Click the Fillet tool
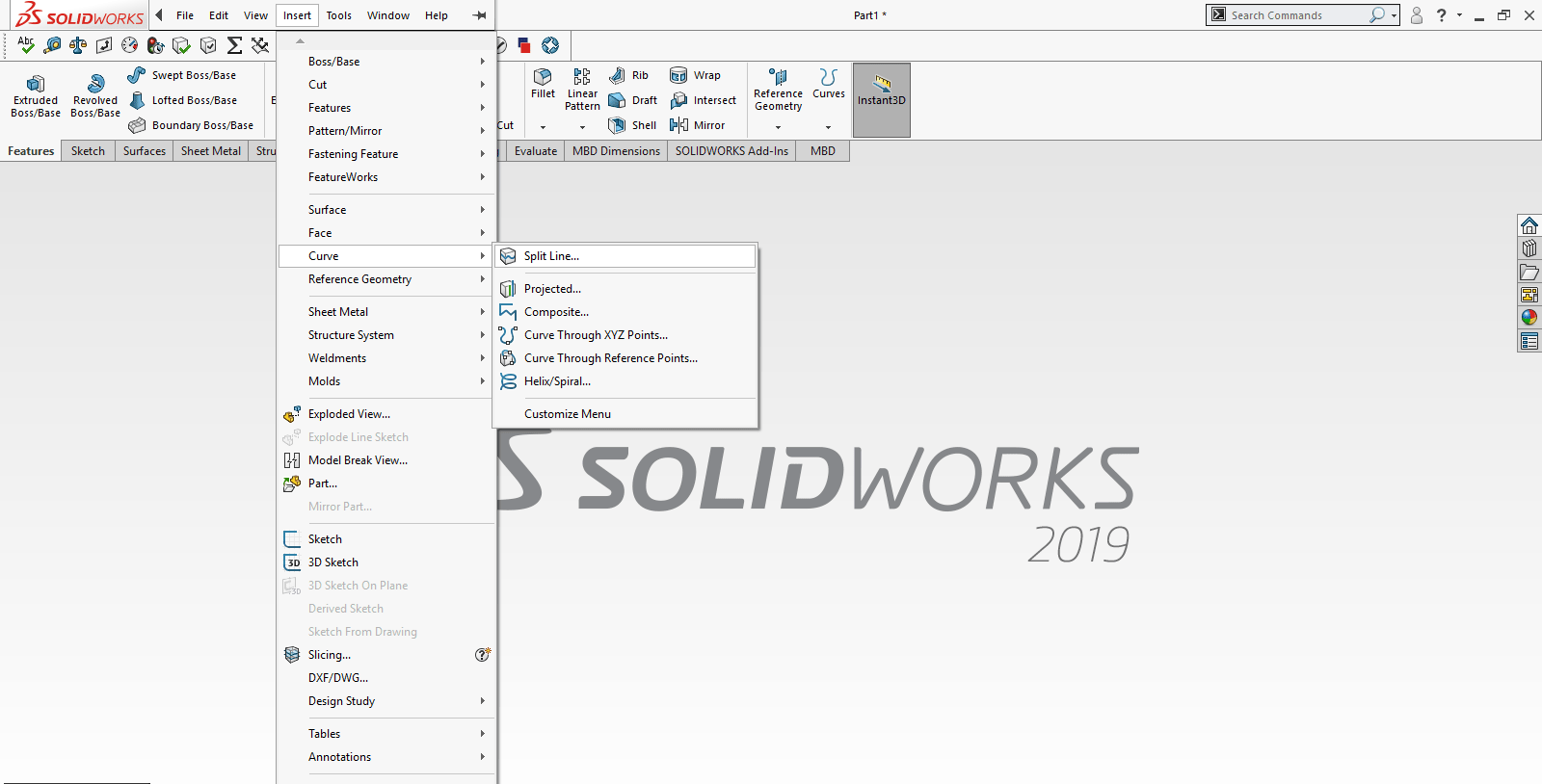Image resolution: width=1542 pixels, height=784 pixels. click(x=543, y=84)
